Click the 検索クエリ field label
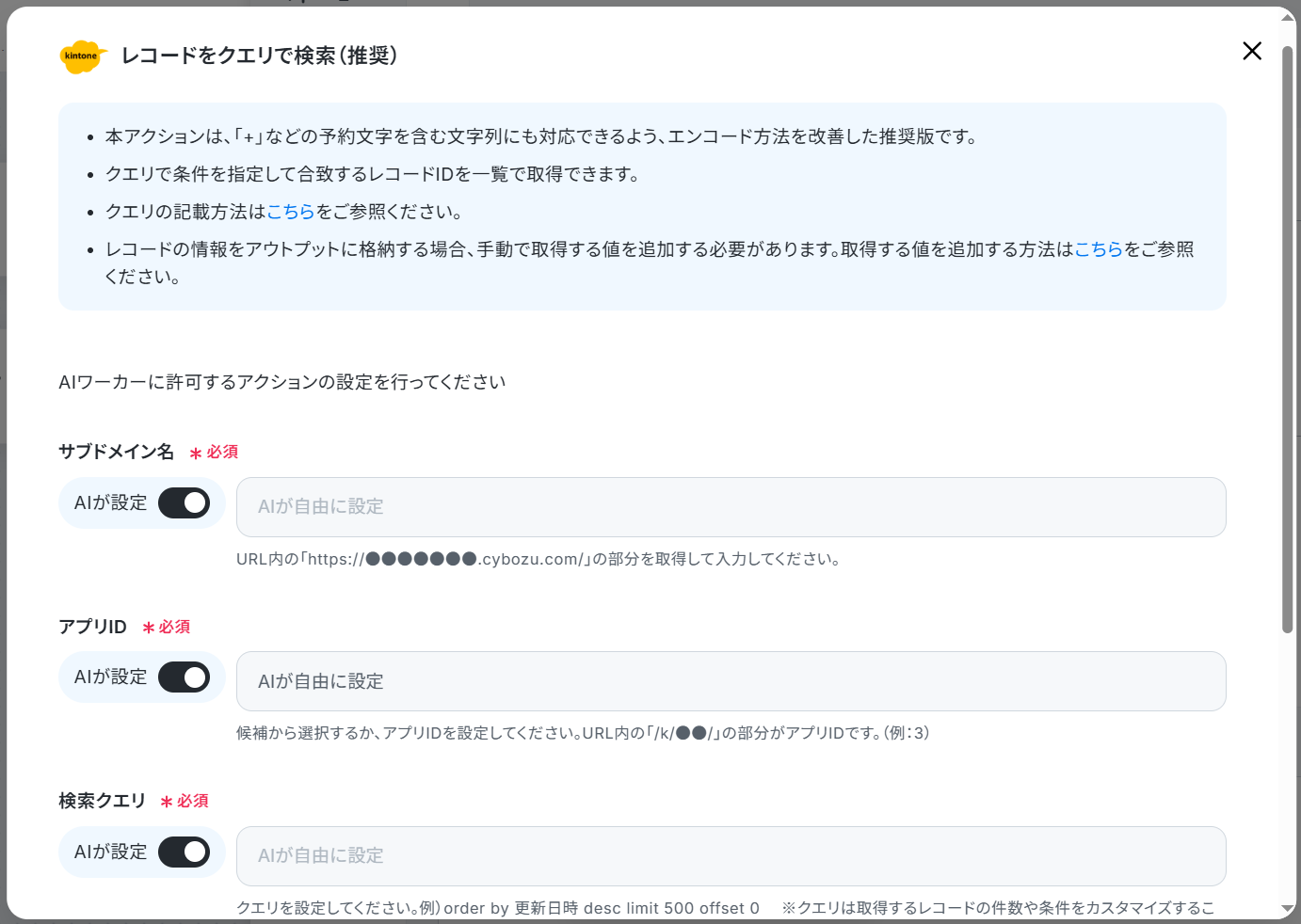This screenshot has height=924, width=1301. point(102,801)
